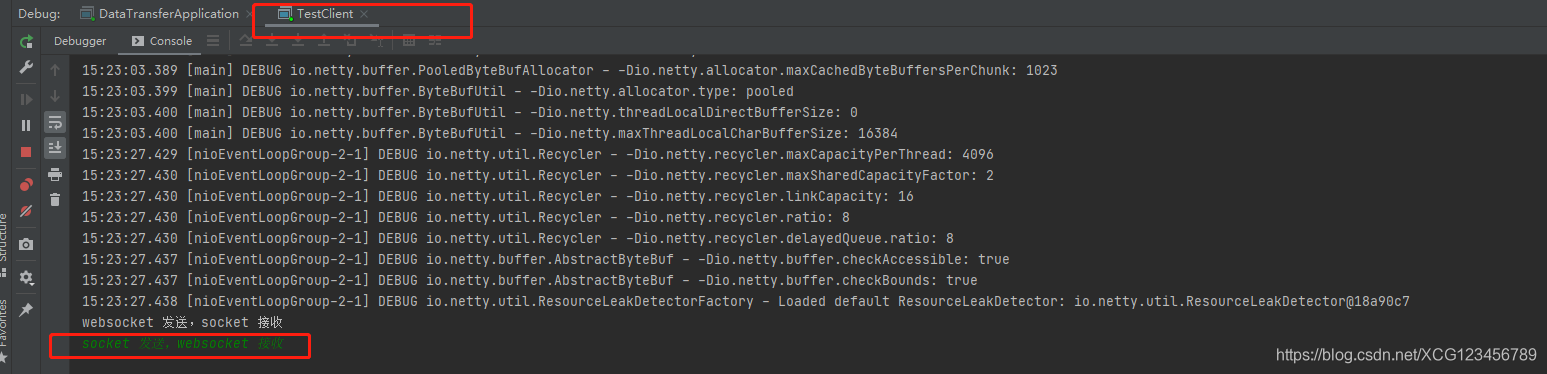Click log line with delayedQueue.ratio: 8
The width and height of the screenshot is (1547, 374).
[x=518, y=238]
